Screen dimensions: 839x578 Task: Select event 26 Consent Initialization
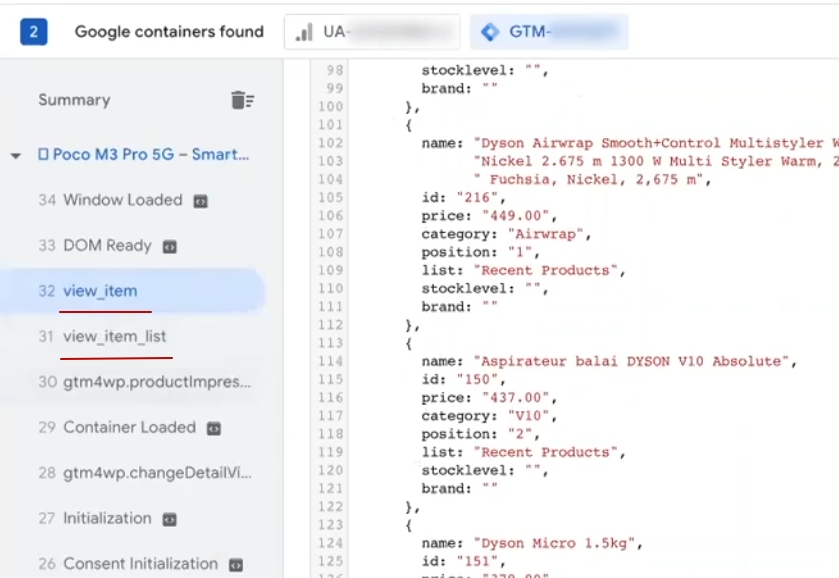pos(131,564)
